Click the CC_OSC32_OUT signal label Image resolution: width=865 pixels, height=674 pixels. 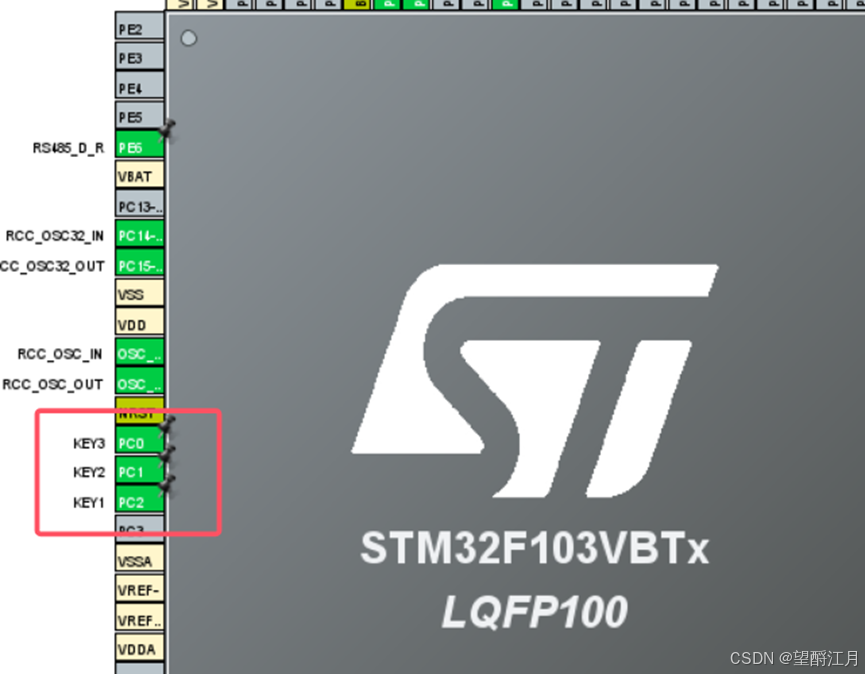(52, 266)
